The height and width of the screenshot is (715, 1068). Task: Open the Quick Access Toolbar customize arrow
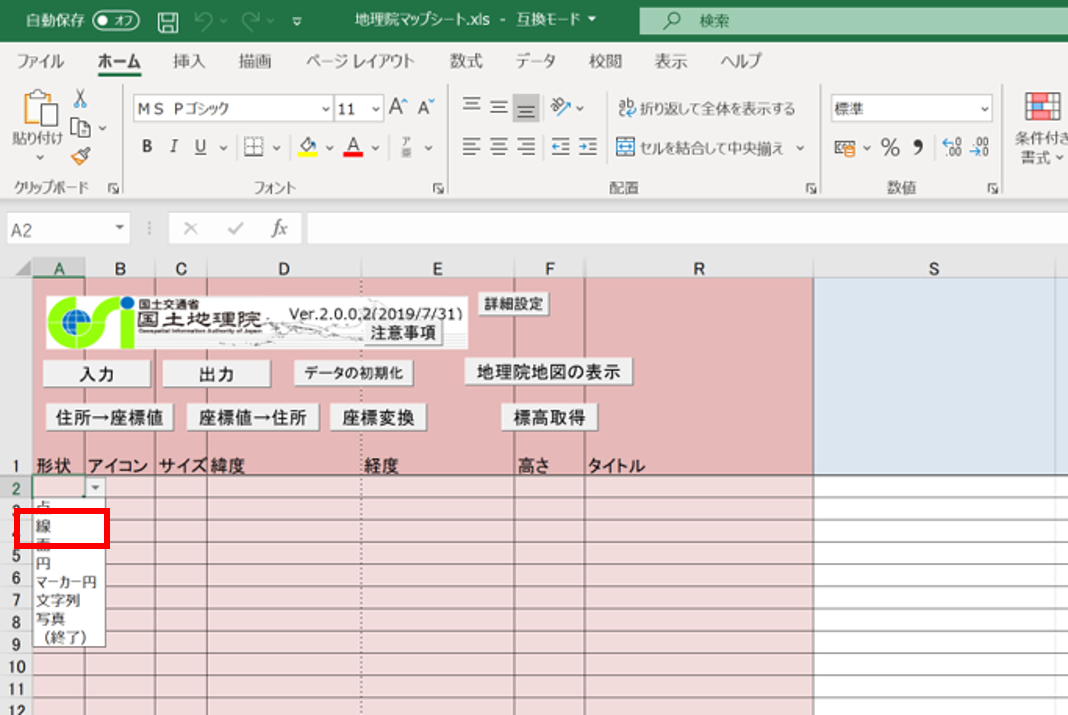(x=297, y=21)
